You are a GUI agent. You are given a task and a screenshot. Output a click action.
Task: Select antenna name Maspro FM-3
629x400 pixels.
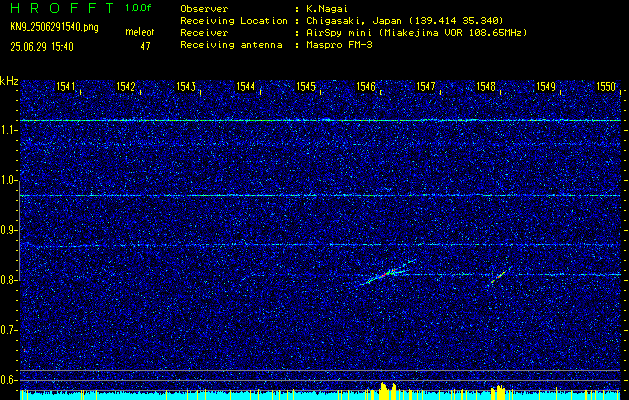point(338,45)
